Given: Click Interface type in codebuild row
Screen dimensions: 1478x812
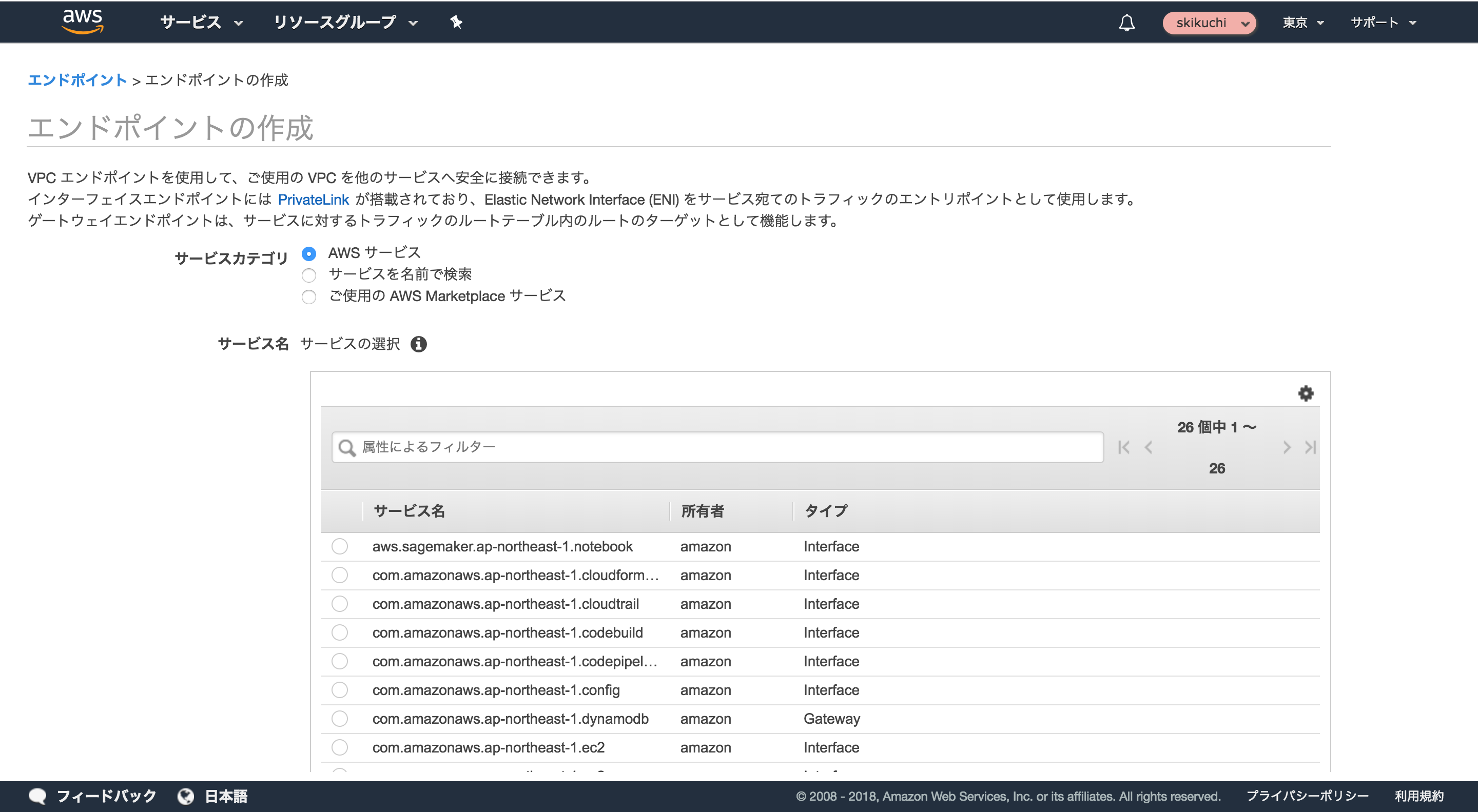Looking at the screenshot, I should click(831, 633).
